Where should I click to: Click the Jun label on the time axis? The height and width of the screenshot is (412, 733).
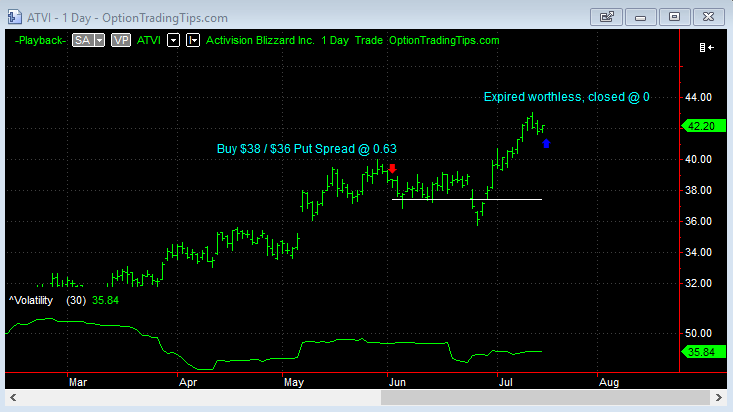(x=397, y=383)
